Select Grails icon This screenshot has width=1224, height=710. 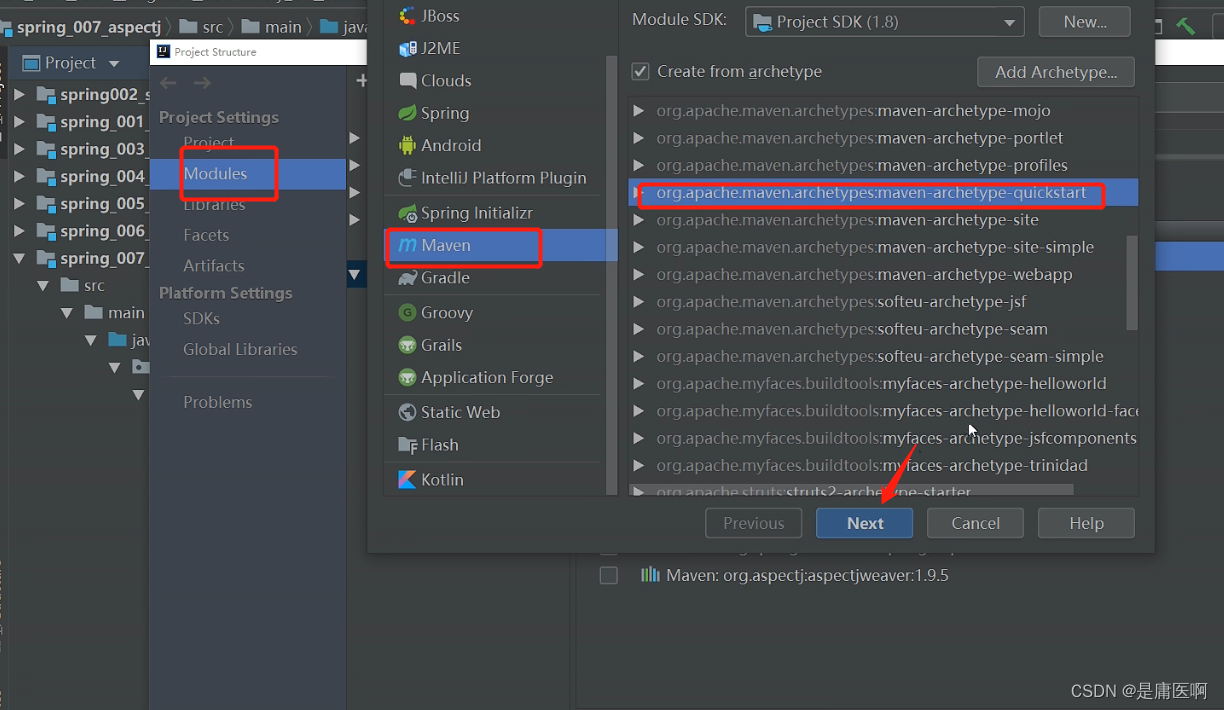coord(407,345)
